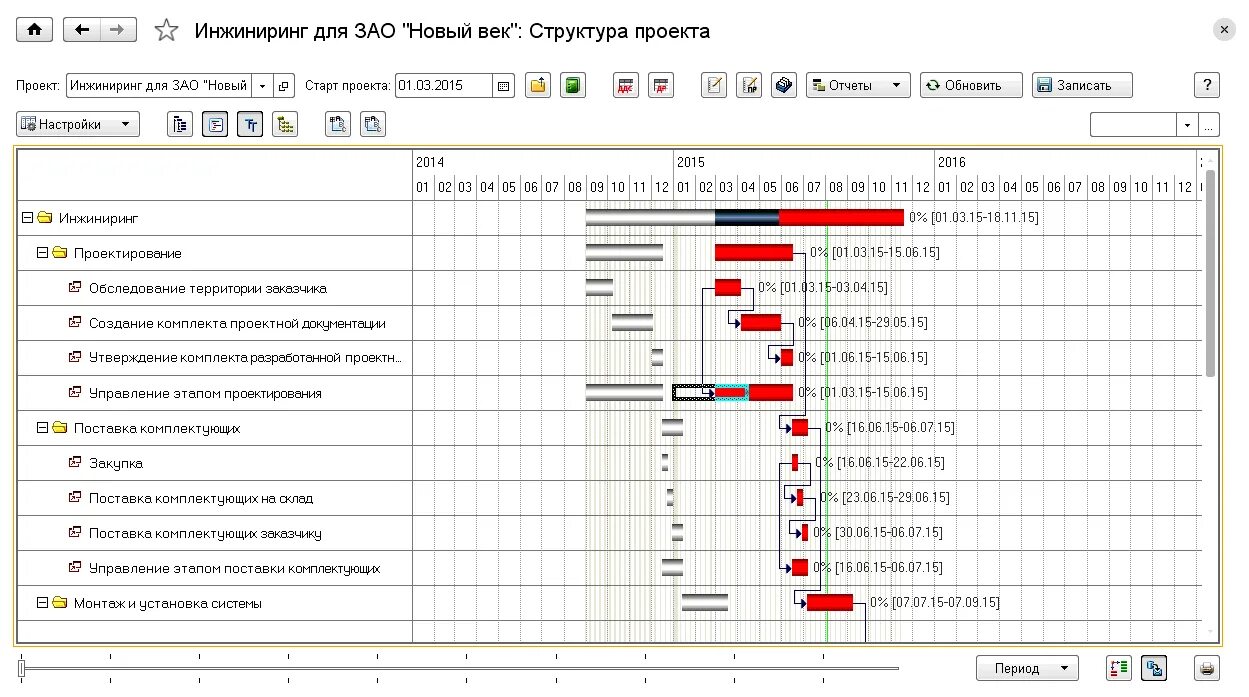
Task: Click the second copy-documents icon
Action: 373,125
